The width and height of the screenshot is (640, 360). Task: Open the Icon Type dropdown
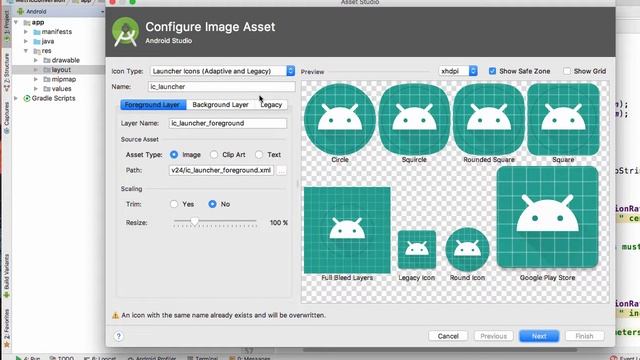click(x=222, y=71)
